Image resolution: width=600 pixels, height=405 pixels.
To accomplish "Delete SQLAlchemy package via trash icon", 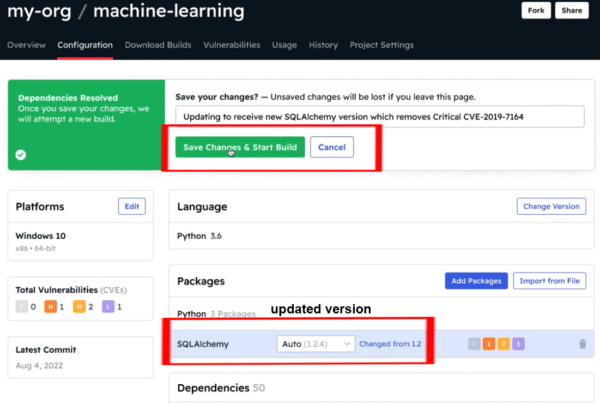I will 582,344.
